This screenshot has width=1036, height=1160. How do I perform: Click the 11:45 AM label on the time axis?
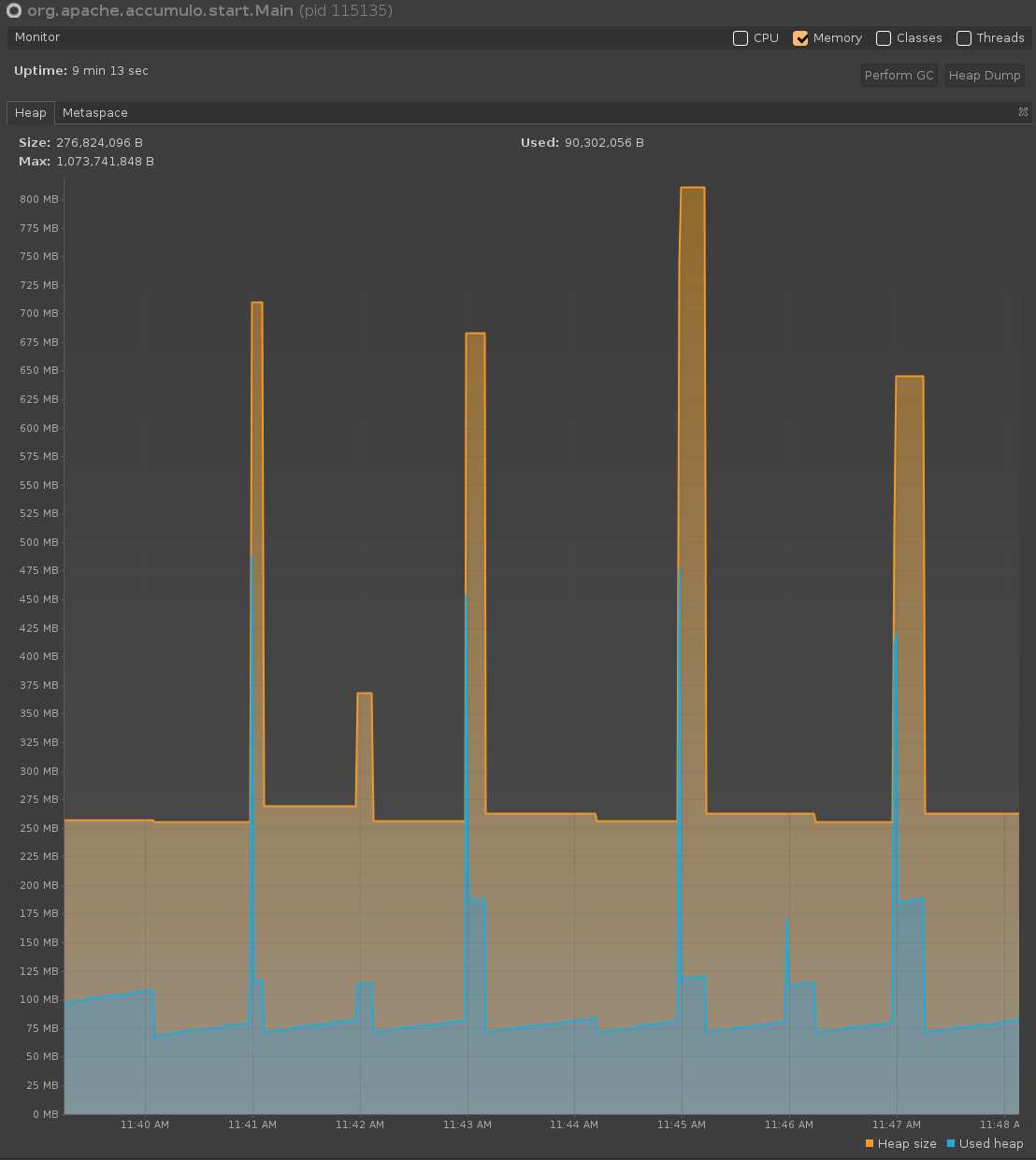(x=681, y=1124)
